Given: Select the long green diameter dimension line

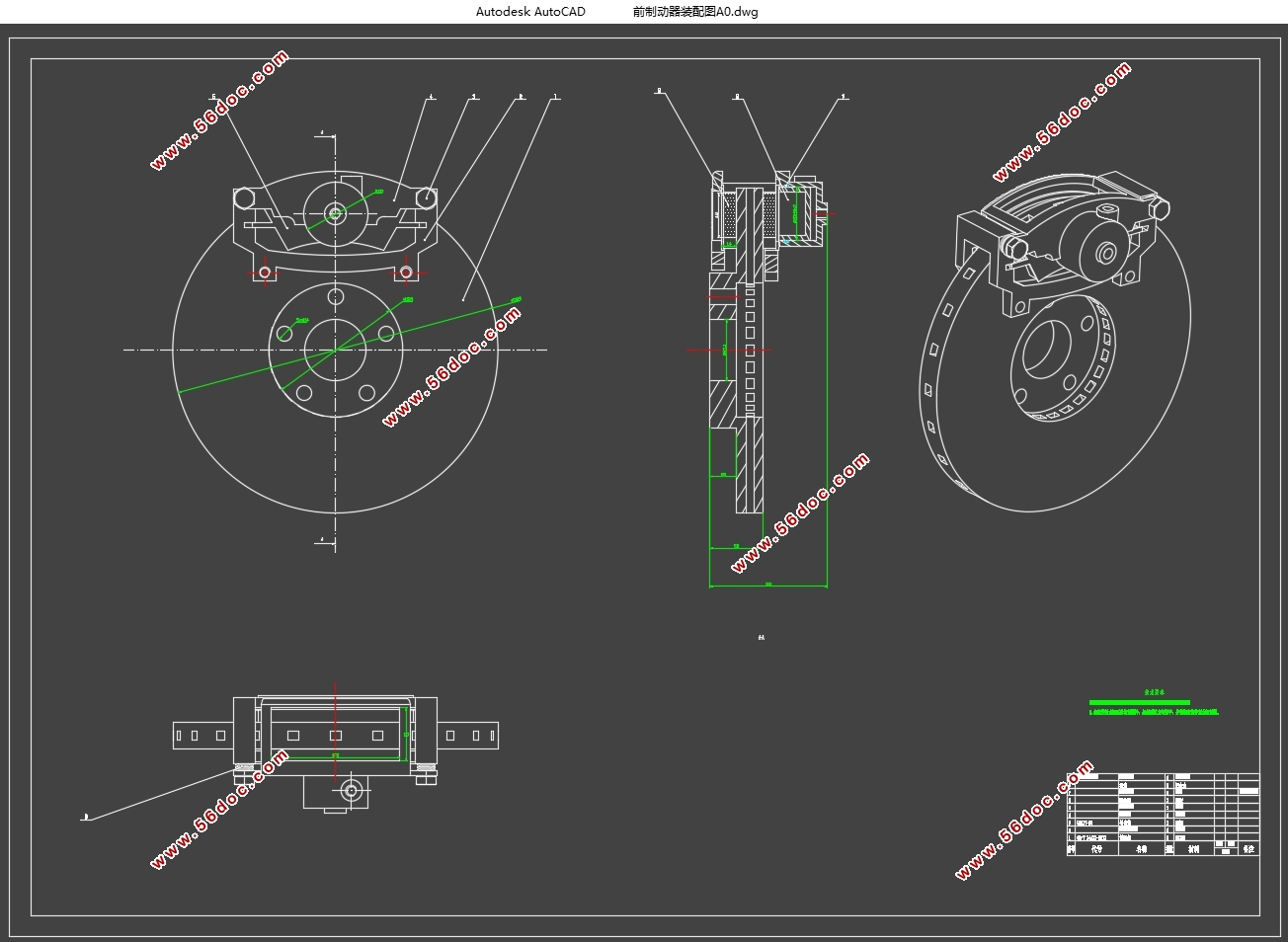Looking at the screenshot, I should click(349, 345).
